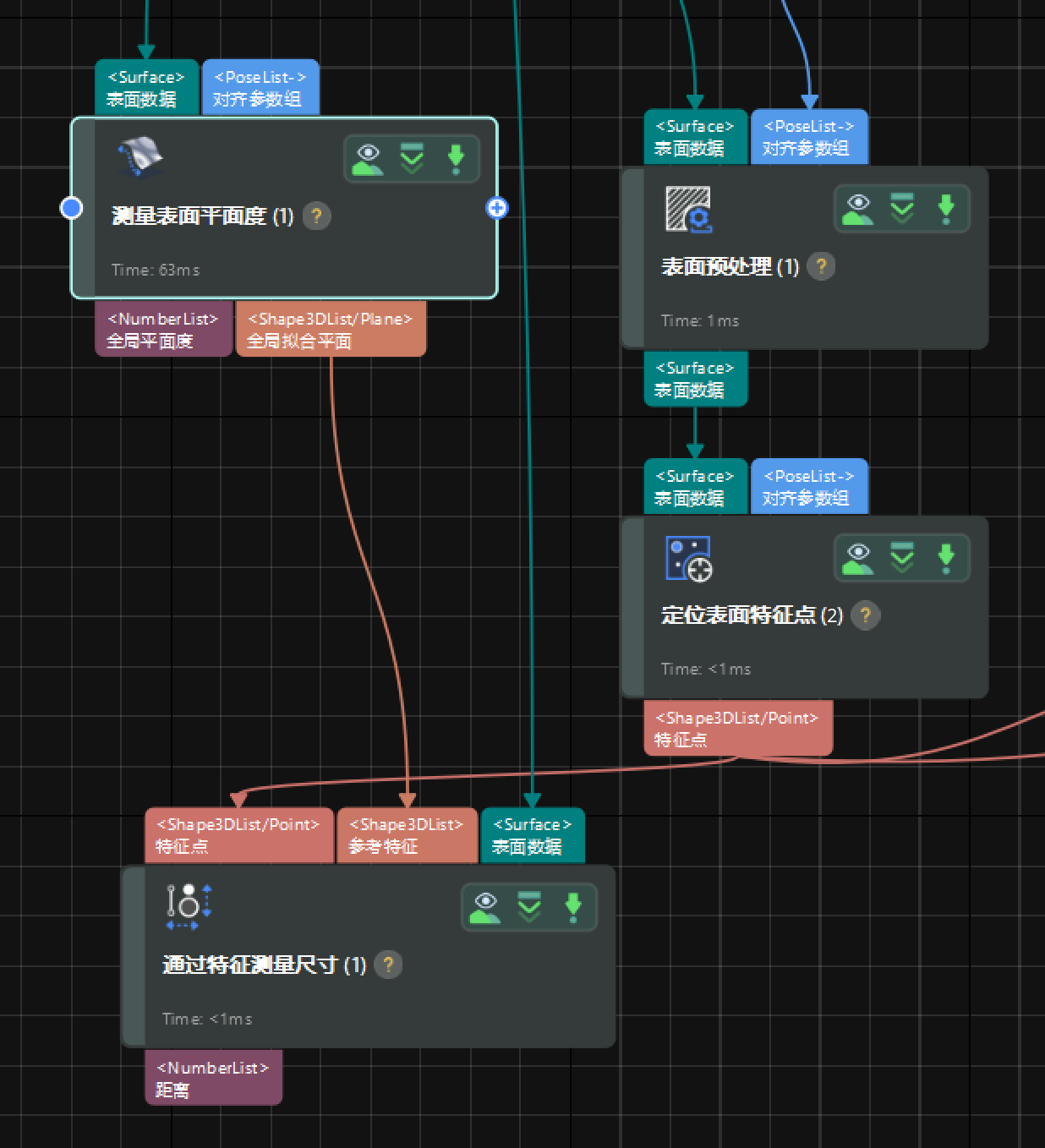Click the green down-arrow on 测量表面平面度 step

tap(456, 159)
